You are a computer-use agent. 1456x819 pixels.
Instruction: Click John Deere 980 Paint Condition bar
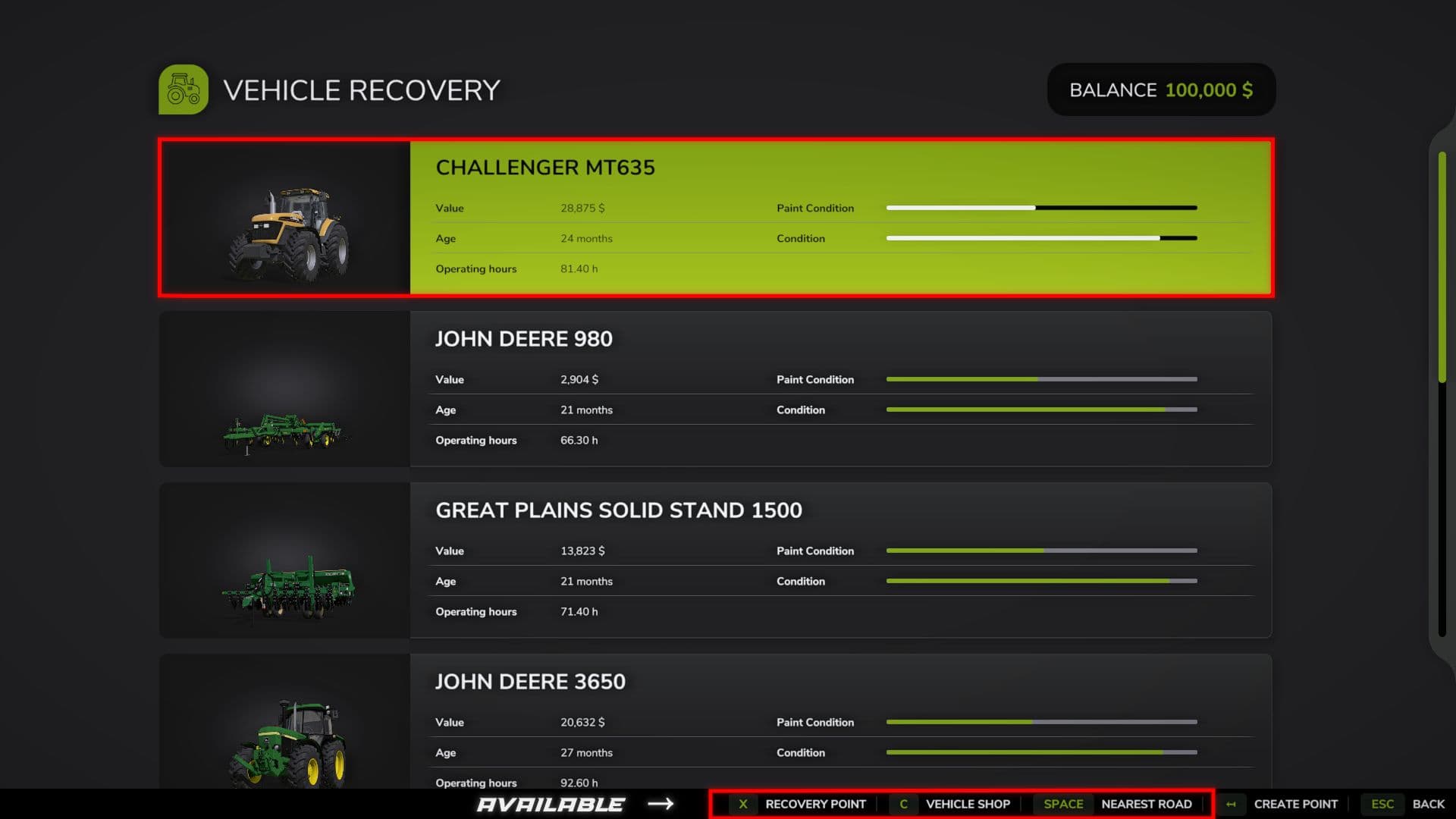point(1042,379)
